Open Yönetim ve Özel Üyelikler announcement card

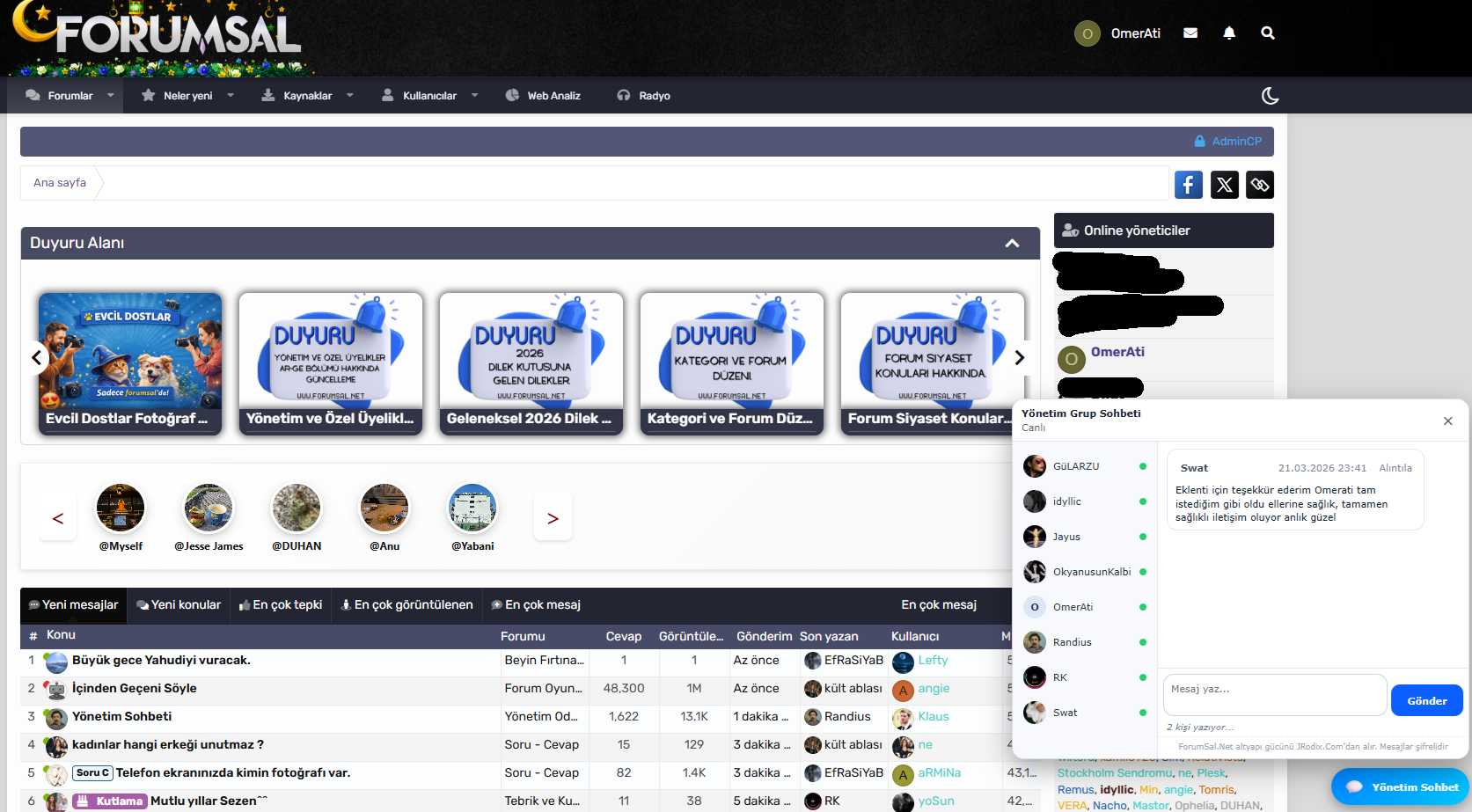tap(331, 364)
